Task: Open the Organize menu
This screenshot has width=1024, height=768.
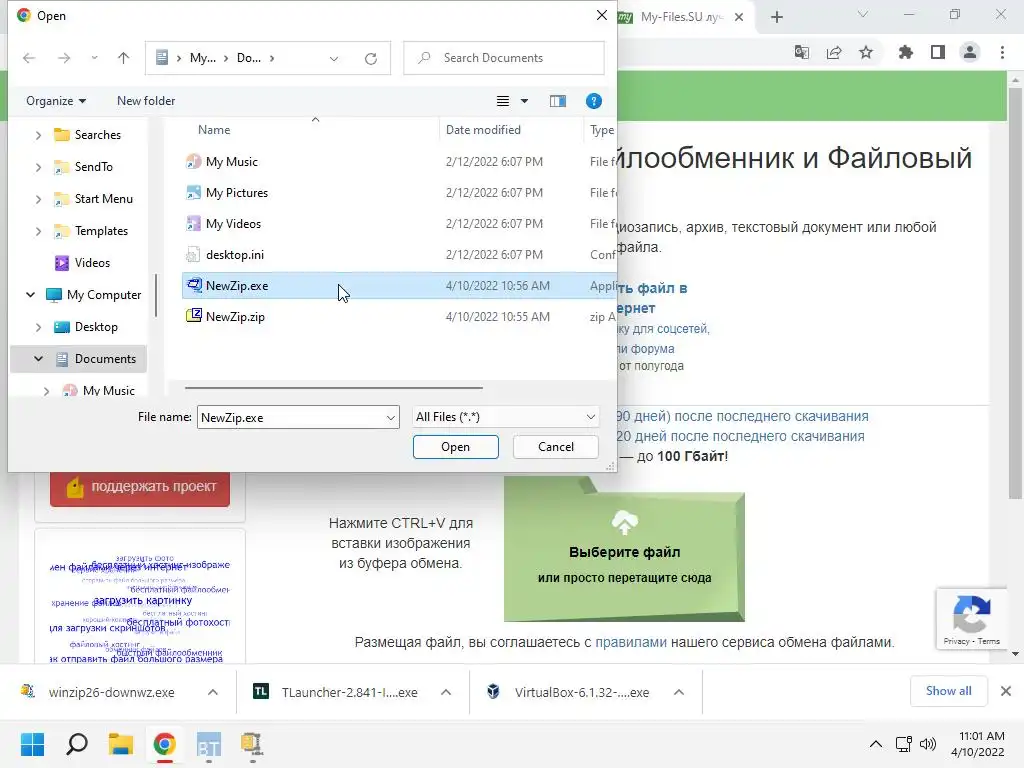Action: tap(56, 101)
